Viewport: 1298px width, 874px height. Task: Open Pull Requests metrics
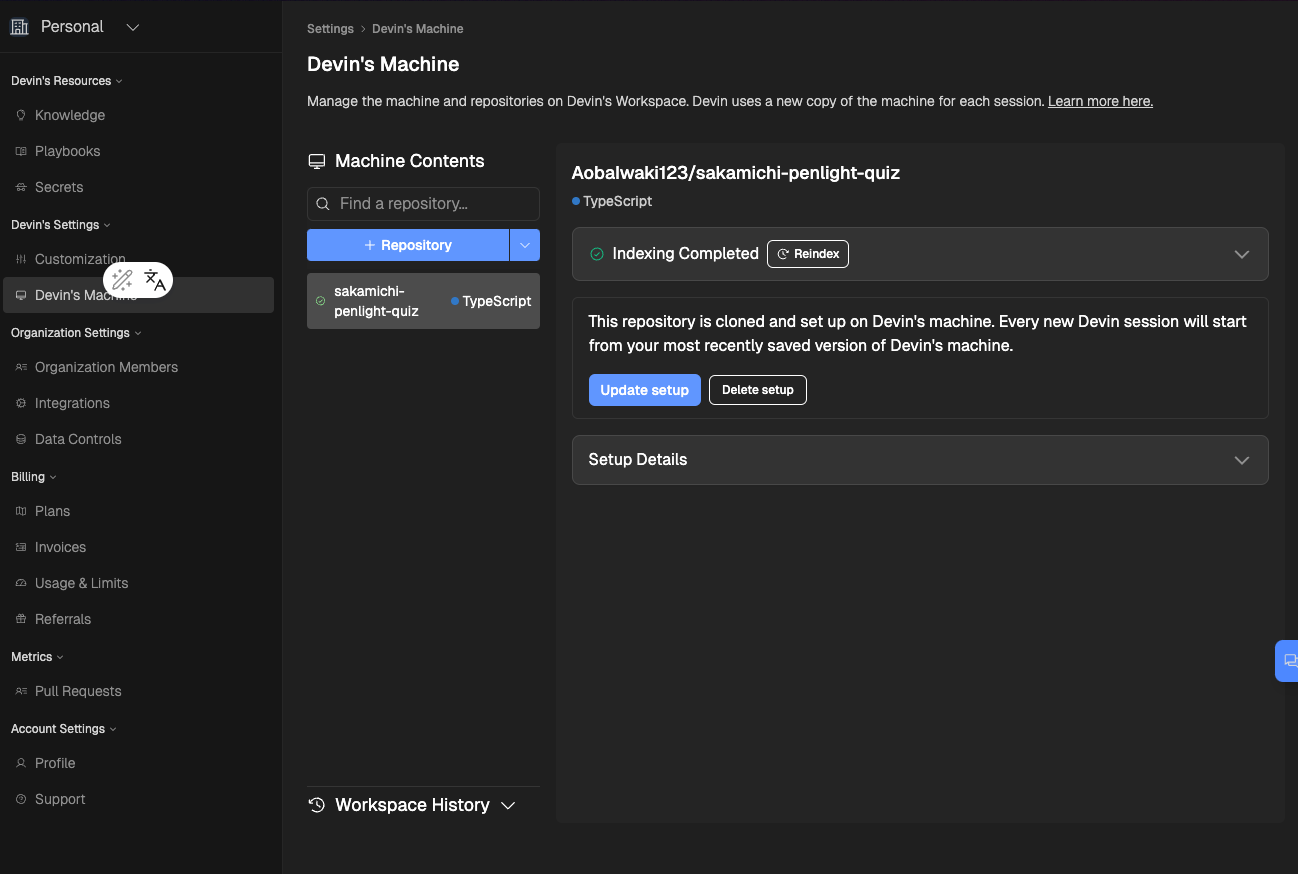pos(78,691)
